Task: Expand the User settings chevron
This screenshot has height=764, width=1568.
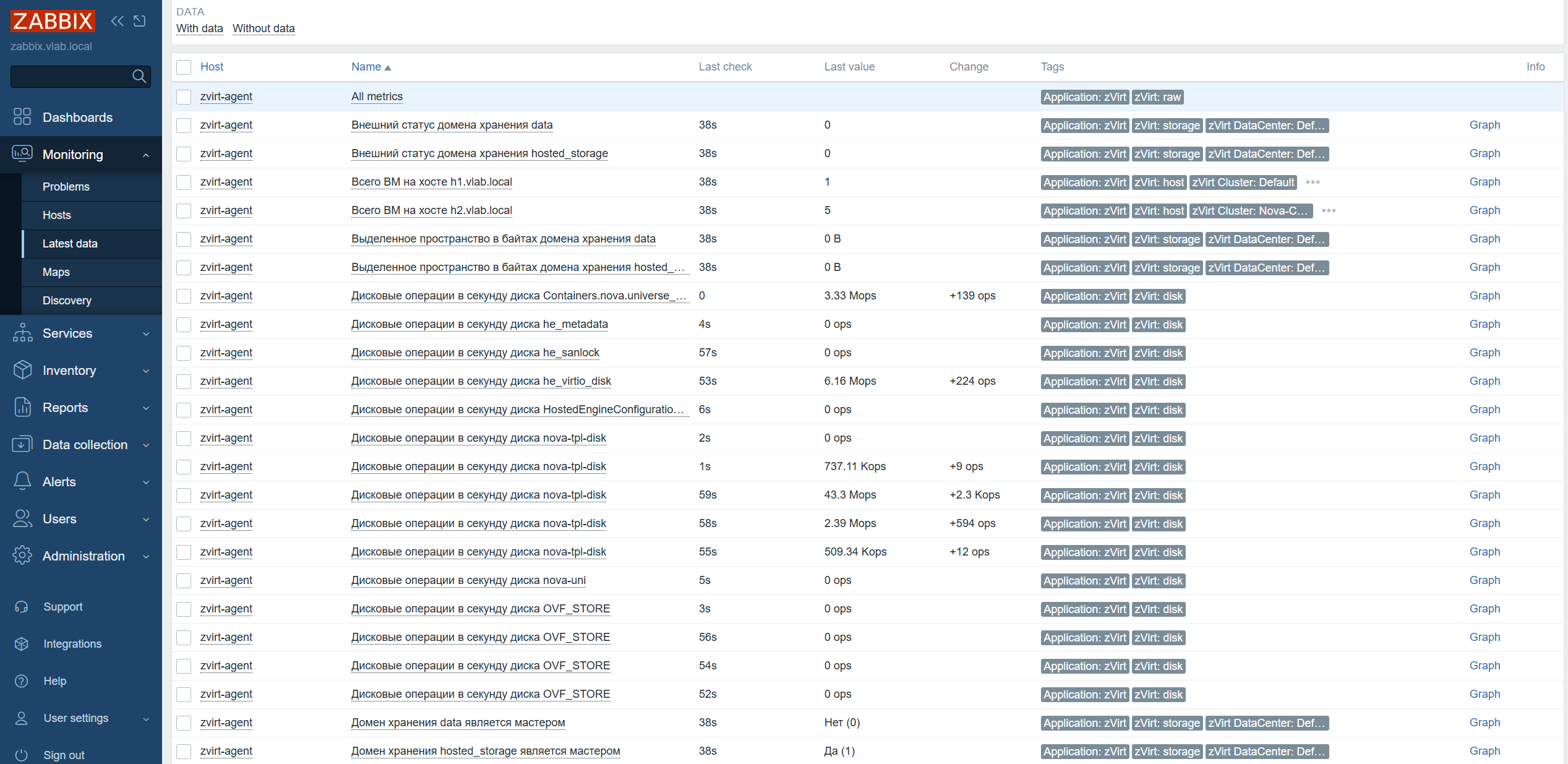Action: [146, 719]
